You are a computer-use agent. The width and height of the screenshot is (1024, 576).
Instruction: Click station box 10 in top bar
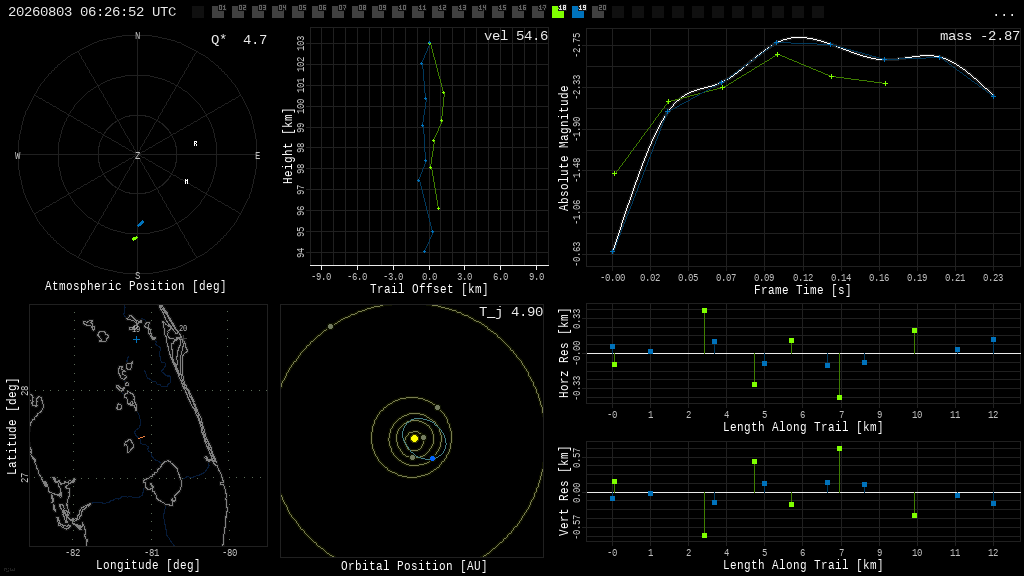click(398, 12)
